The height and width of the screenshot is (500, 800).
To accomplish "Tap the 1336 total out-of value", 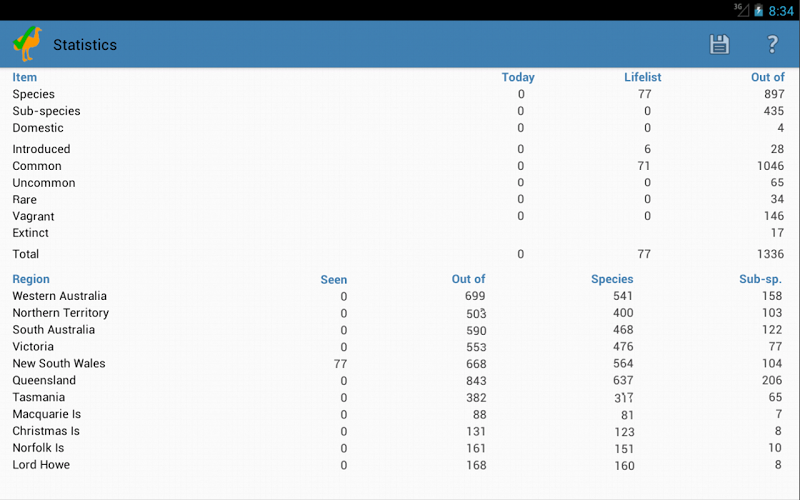I will tap(770, 254).
